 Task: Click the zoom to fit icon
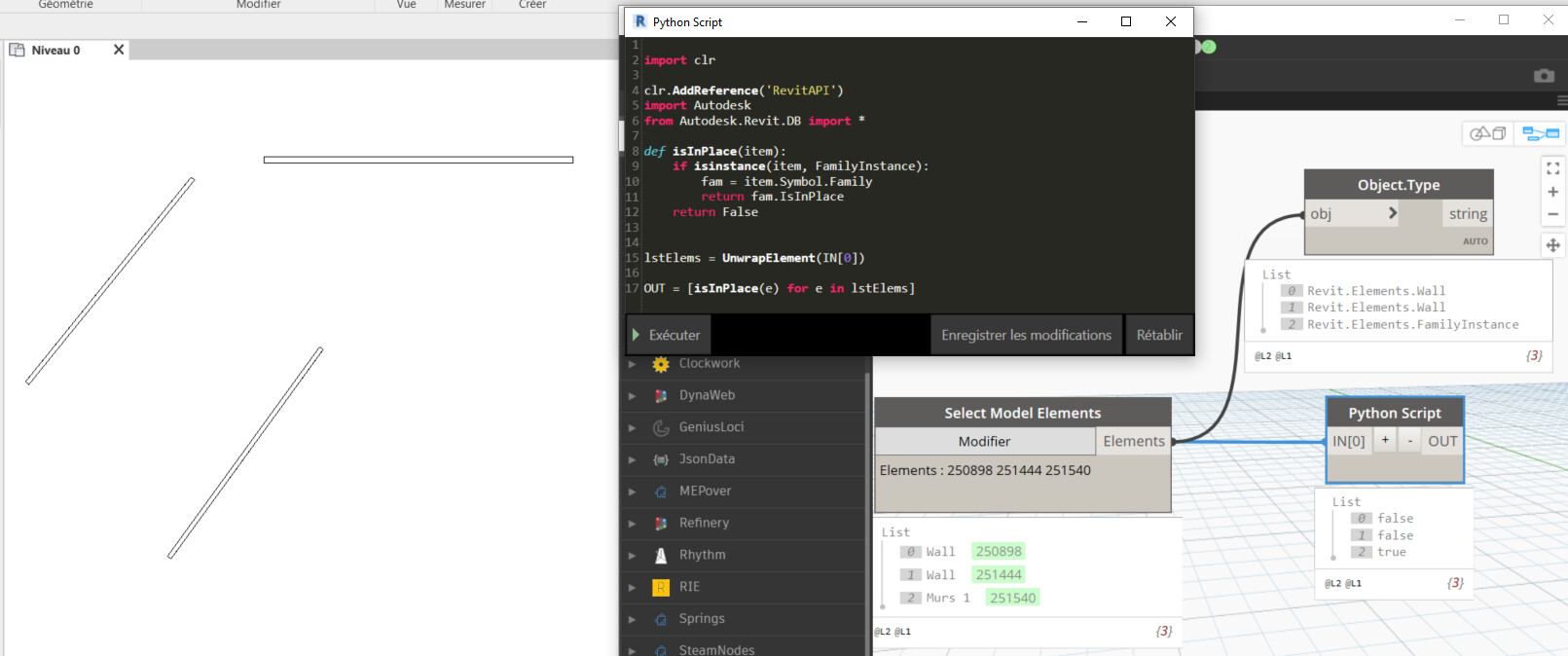pos(1552,168)
